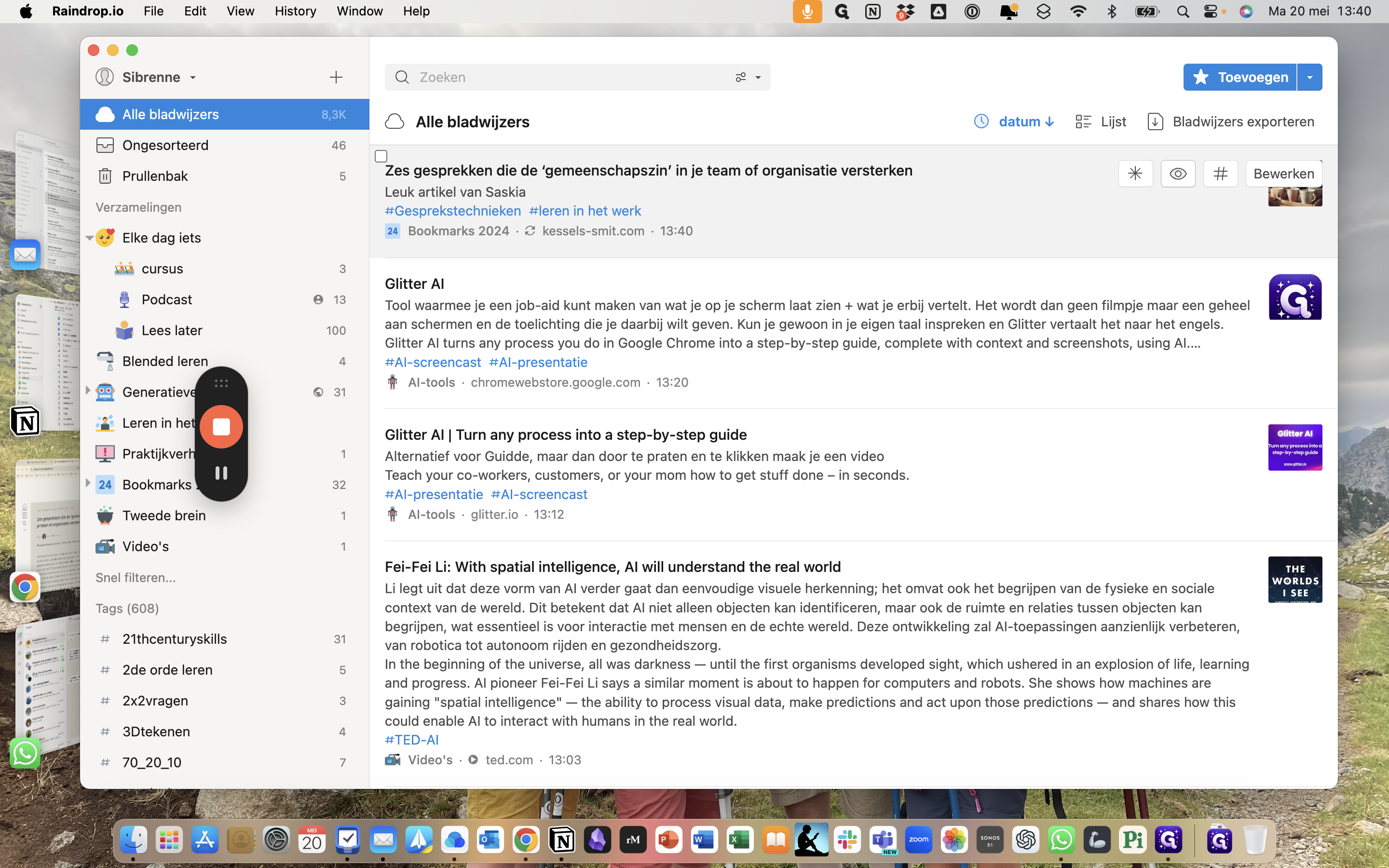Open the Tweede brein collection
Viewport: 1389px width, 868px height.
point(224,515)
